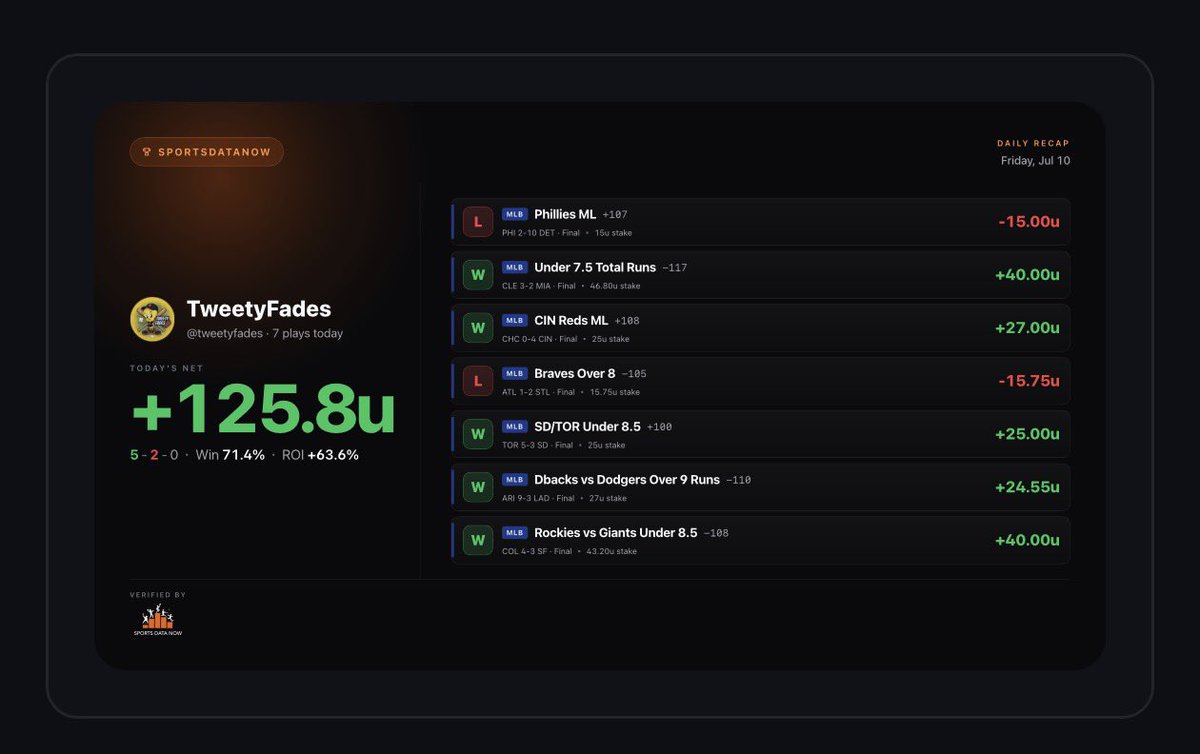Click the L icon on Phillies ML row
This screenshot has width=1200, height=754.
click(478, 222)
